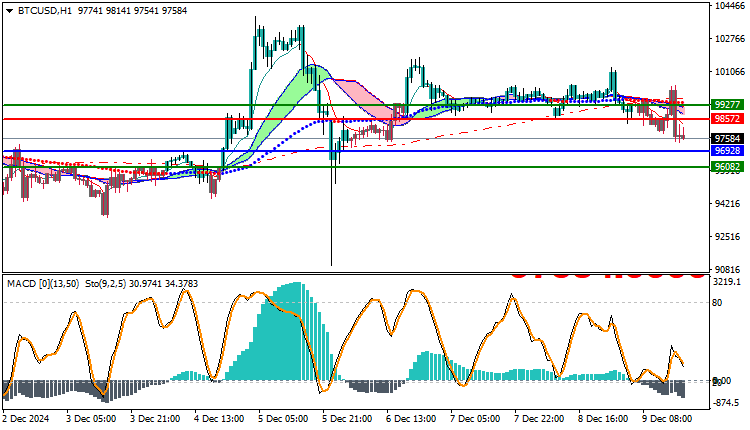This screenshot has width=750, height=430.
Task: Click the 5 Dec 05:00 time axis label
Action: tap(283, 419)
